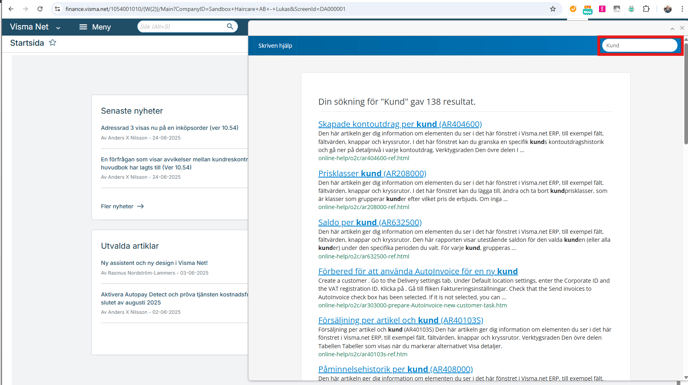Click the Utvalda artiklar heading

click(x=130, y=246)
